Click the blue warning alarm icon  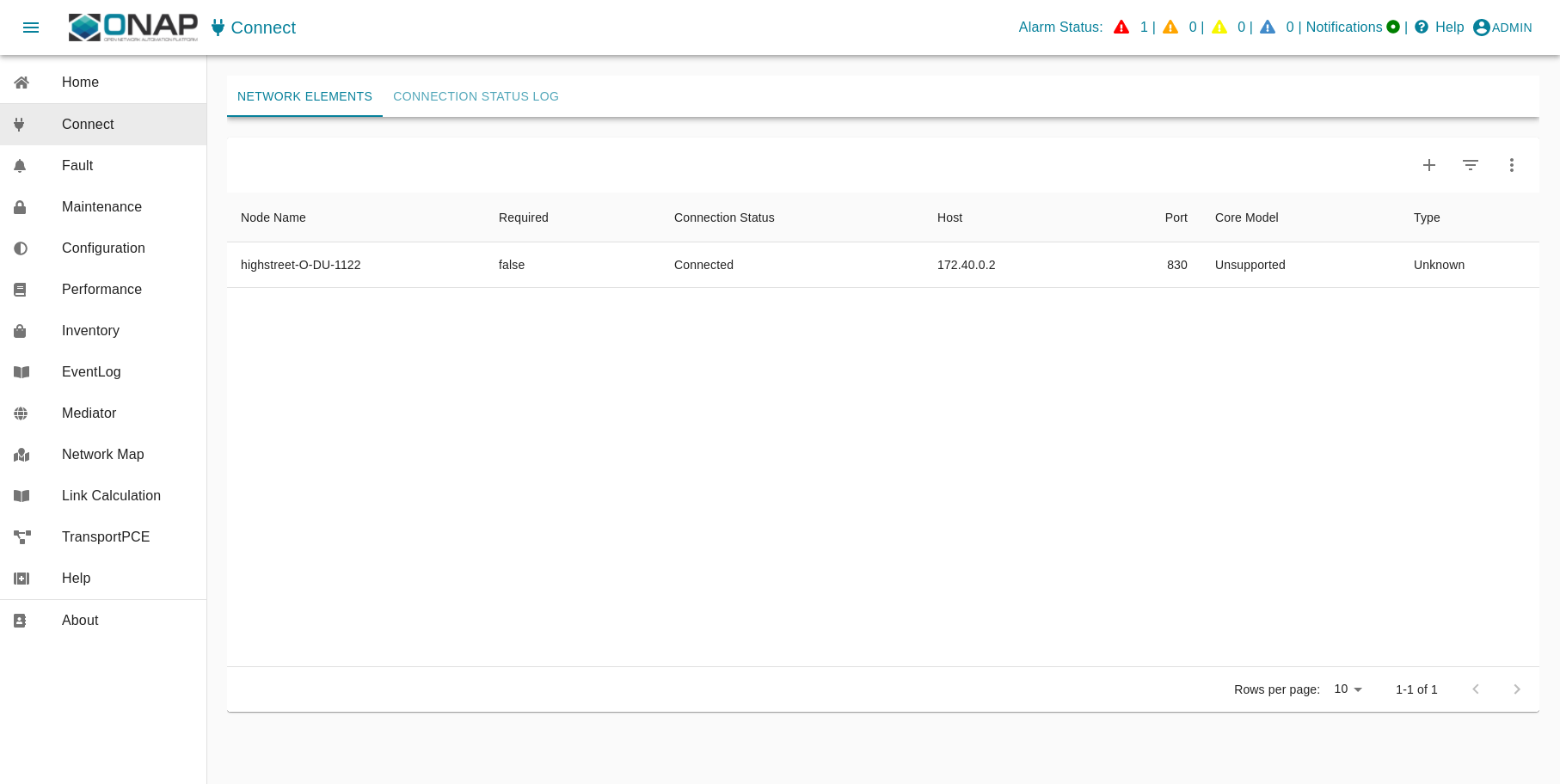1268,28
